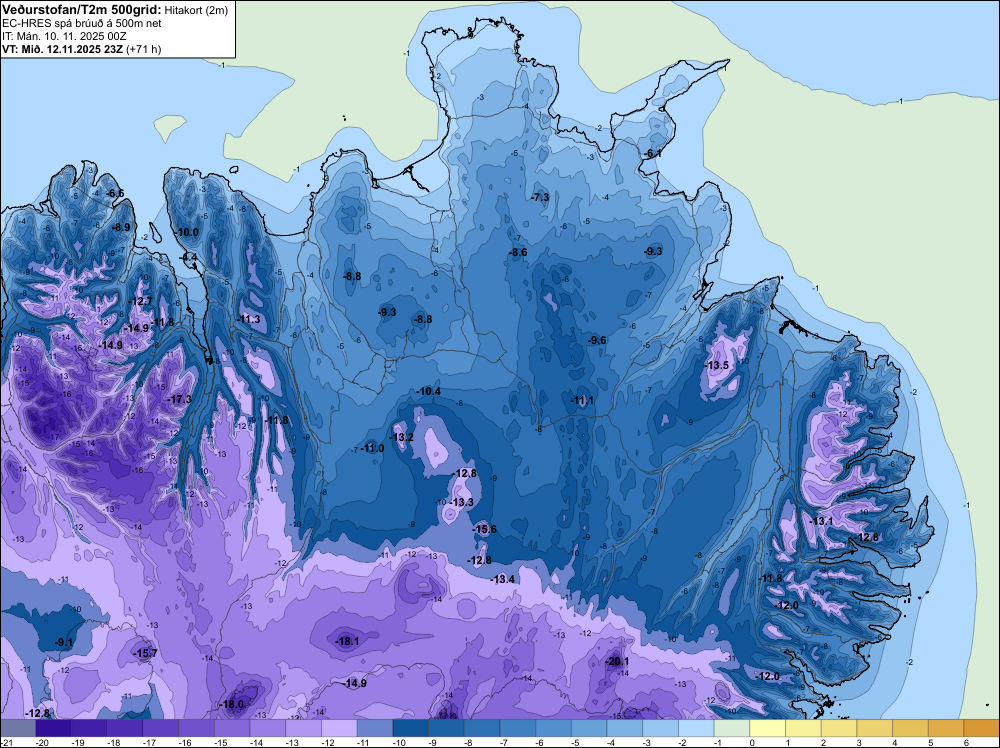
Task: Click the -7.3 temperature value
Action: (540, 197)
